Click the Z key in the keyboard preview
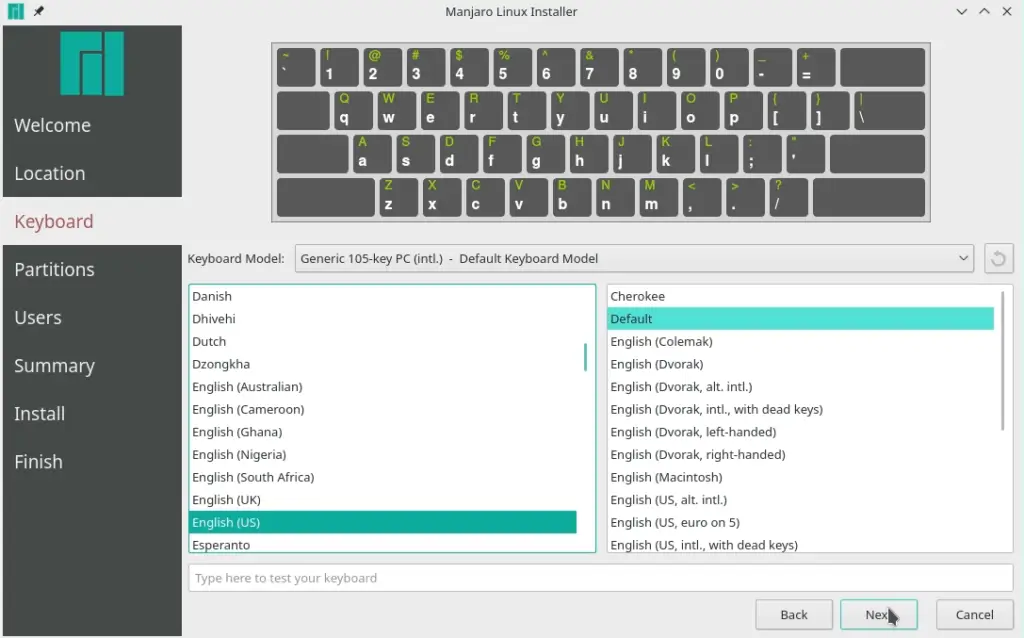 398,197
